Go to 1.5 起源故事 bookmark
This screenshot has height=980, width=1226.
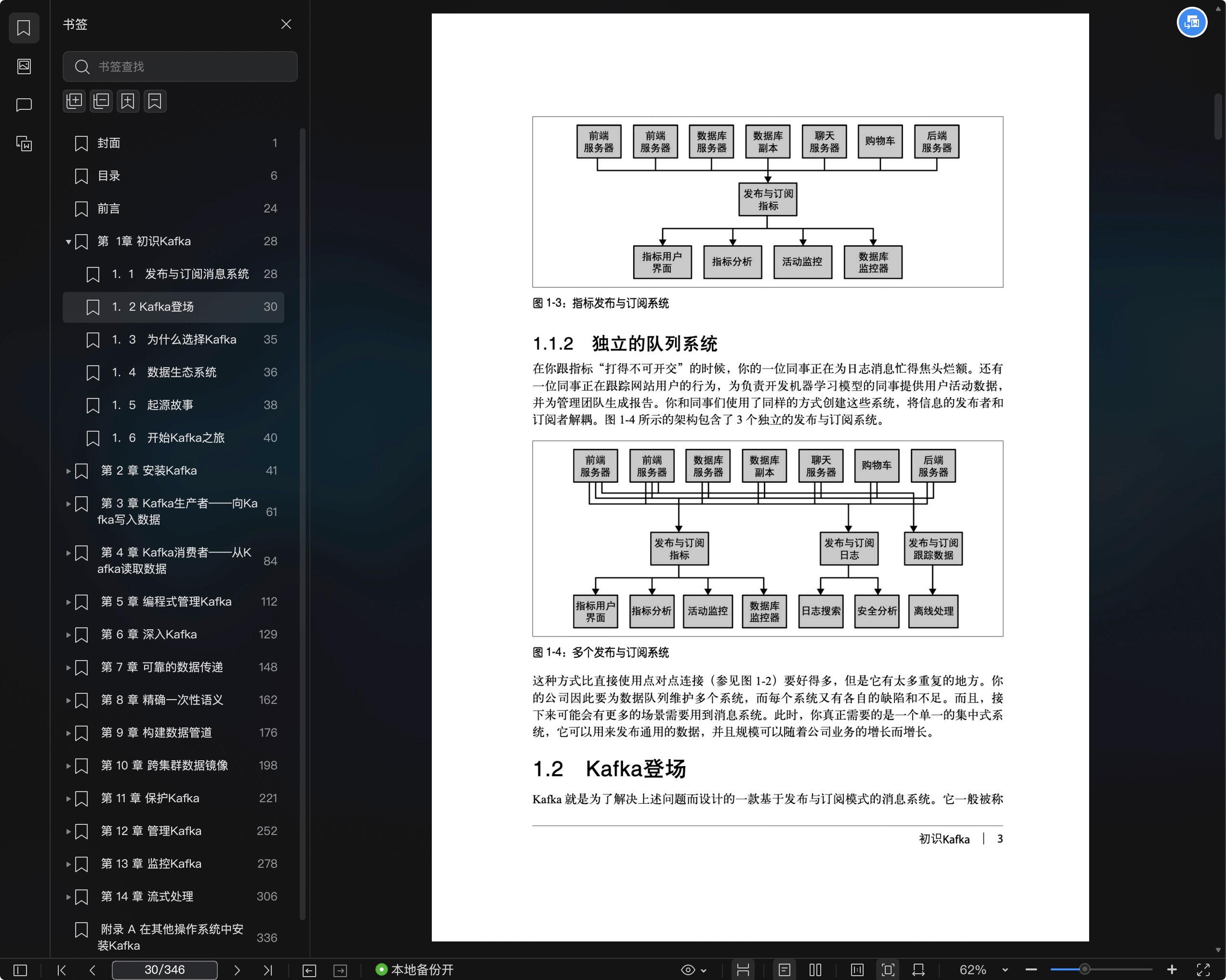click(x=173, y=405)
